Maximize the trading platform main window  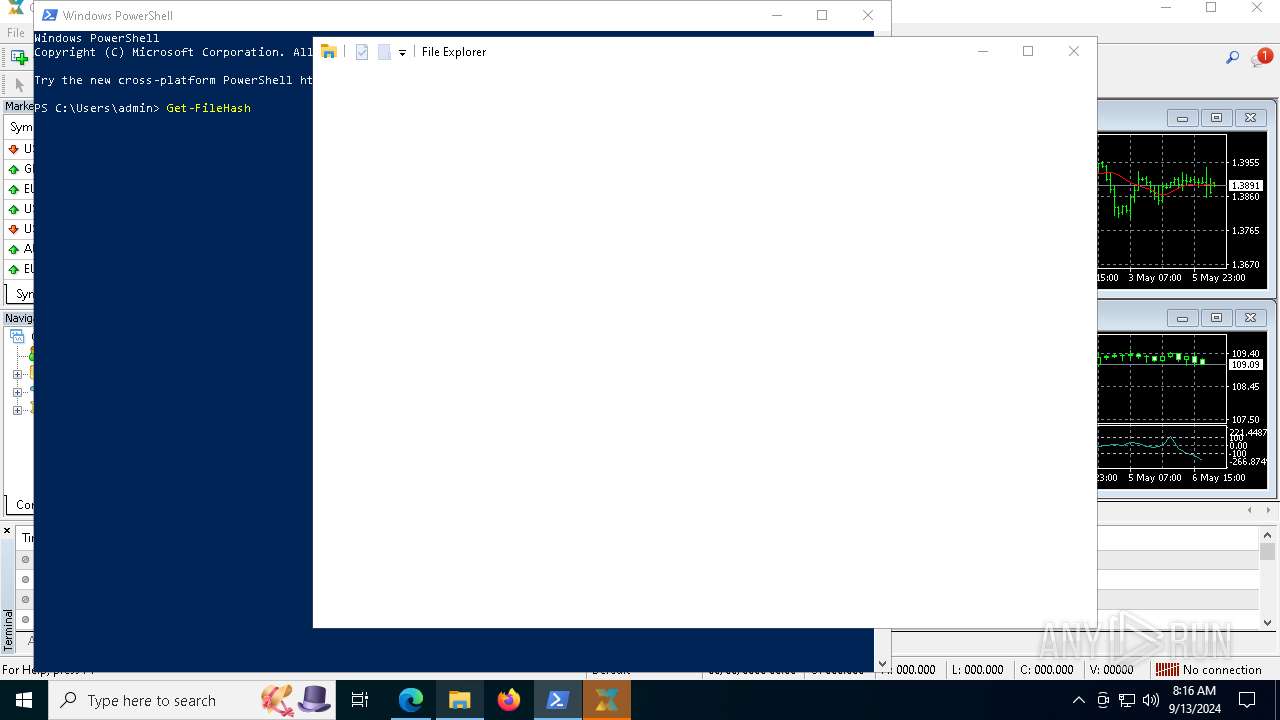point(1211,8)
